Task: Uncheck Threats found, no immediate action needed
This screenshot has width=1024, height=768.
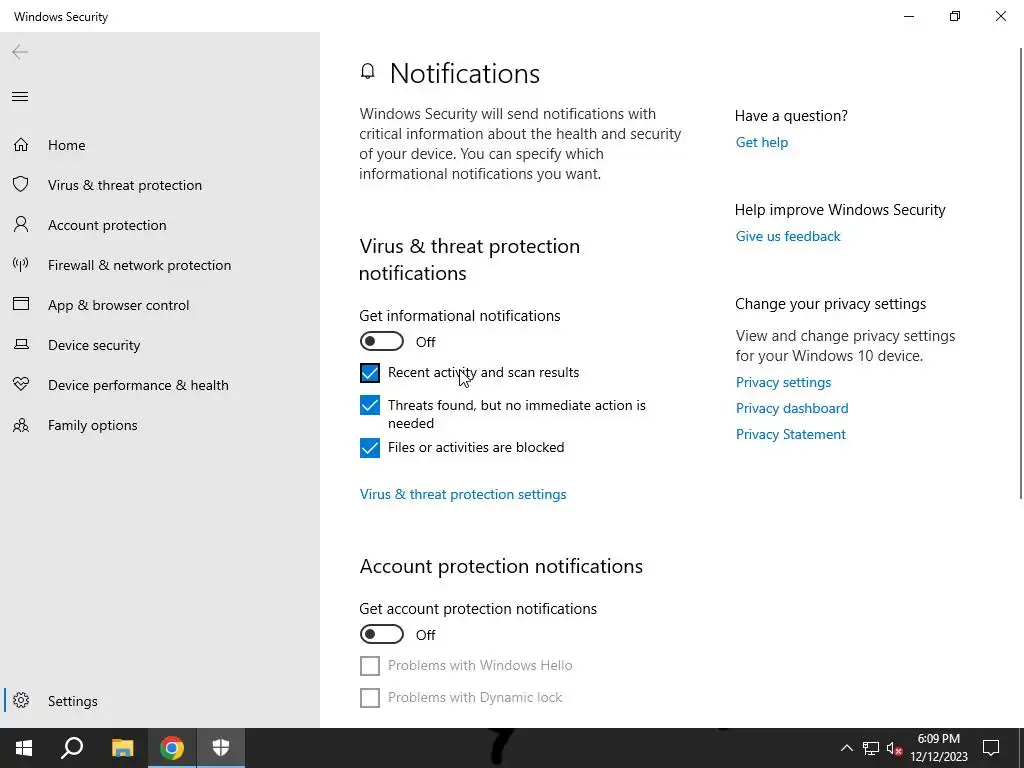Action: [x=370, y=405]
